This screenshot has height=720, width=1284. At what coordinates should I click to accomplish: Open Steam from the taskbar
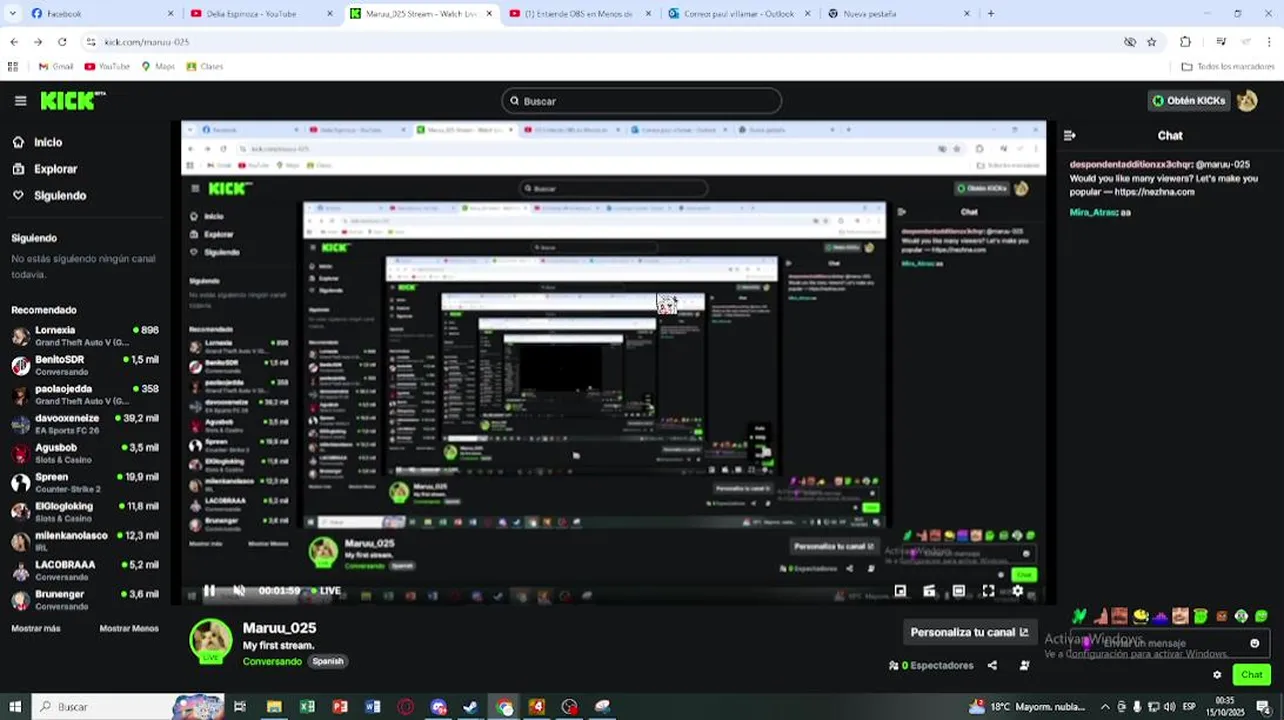point(471,707)
